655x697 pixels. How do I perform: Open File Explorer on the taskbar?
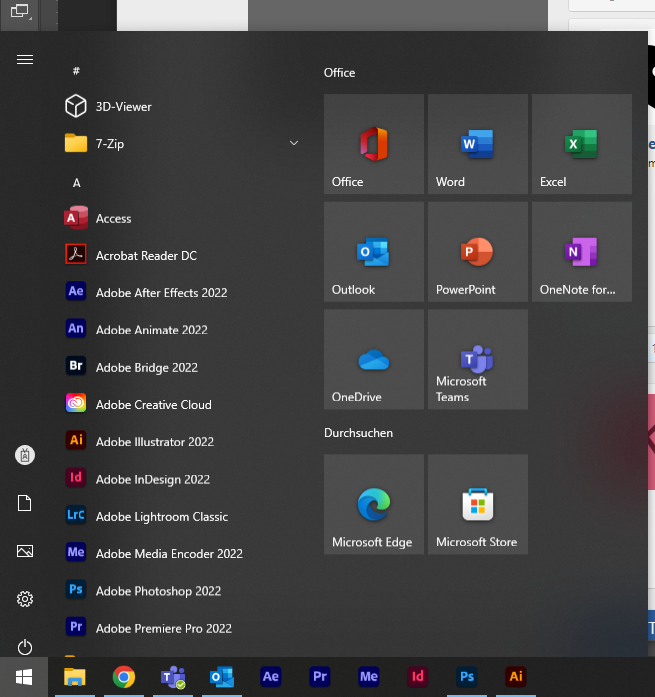click(x=75, y=677)
